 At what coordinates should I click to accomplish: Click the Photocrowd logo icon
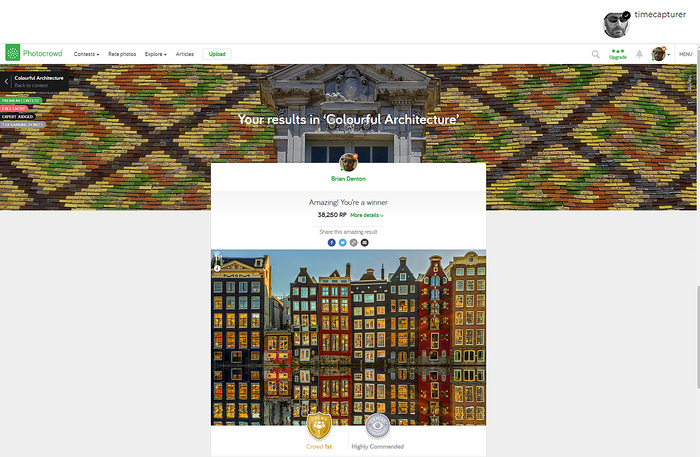pyautogui.click(x=12, y=53)
